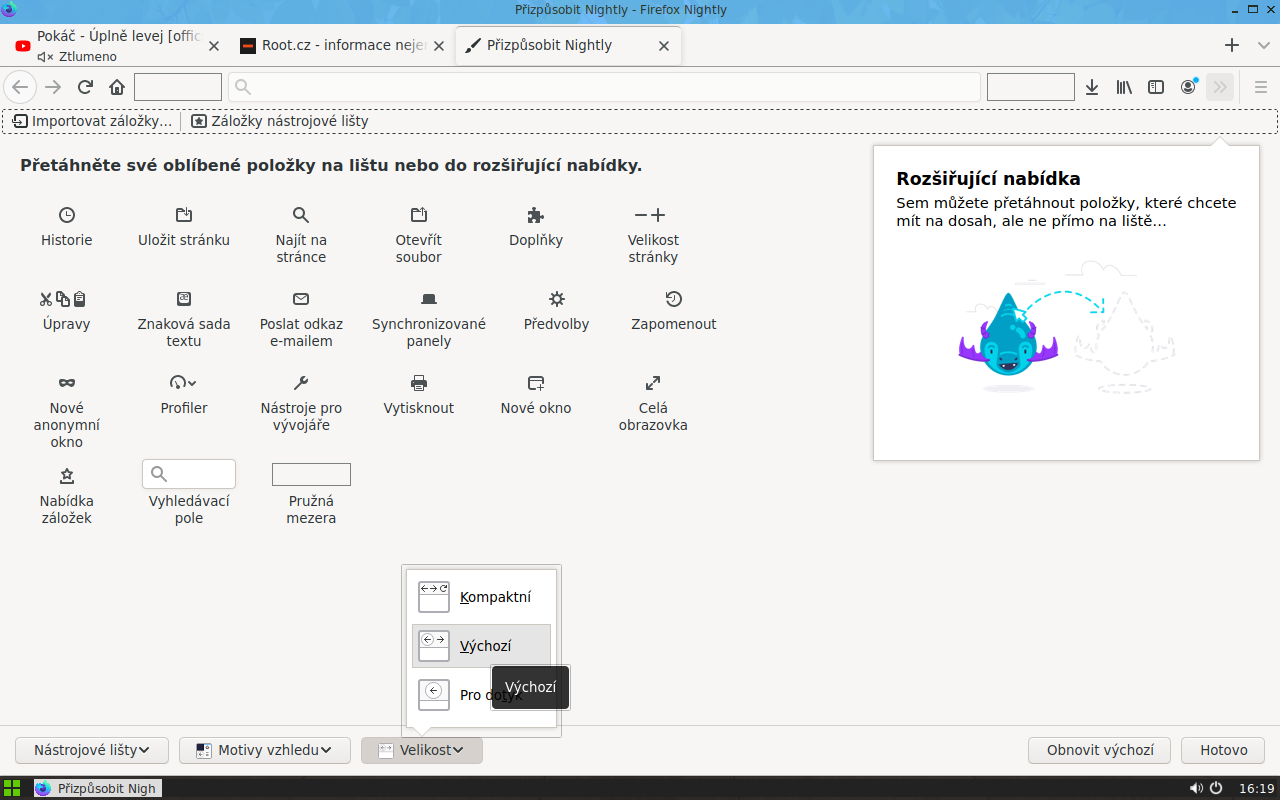Click the Synchronizované panely laptop icon
Screen dimensions: 1280x800
pyautogui.click(x=429, y=299)
